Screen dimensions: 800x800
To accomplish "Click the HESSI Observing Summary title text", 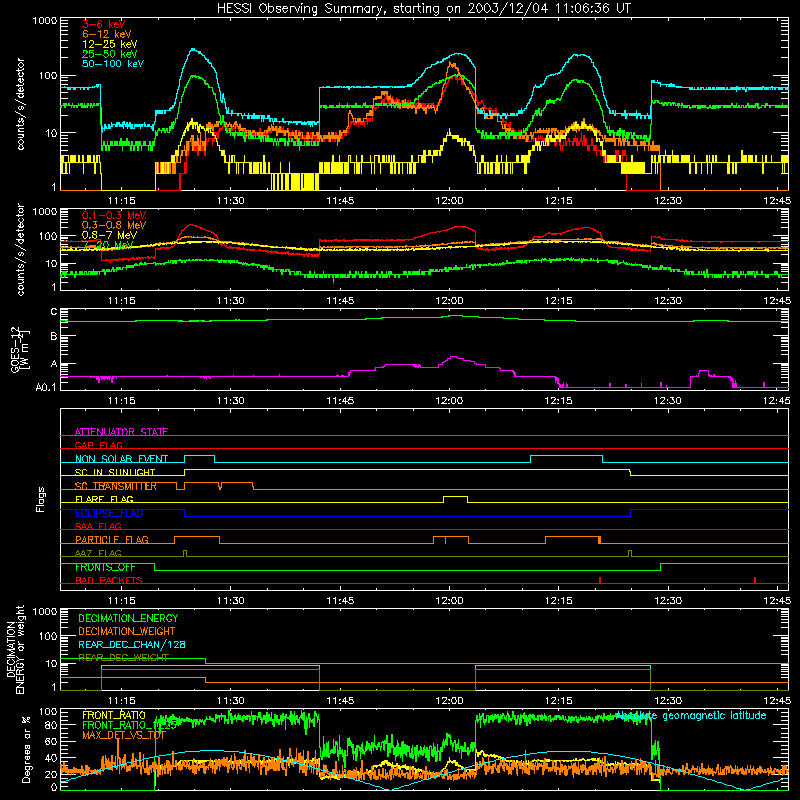I will coord(423,8).
